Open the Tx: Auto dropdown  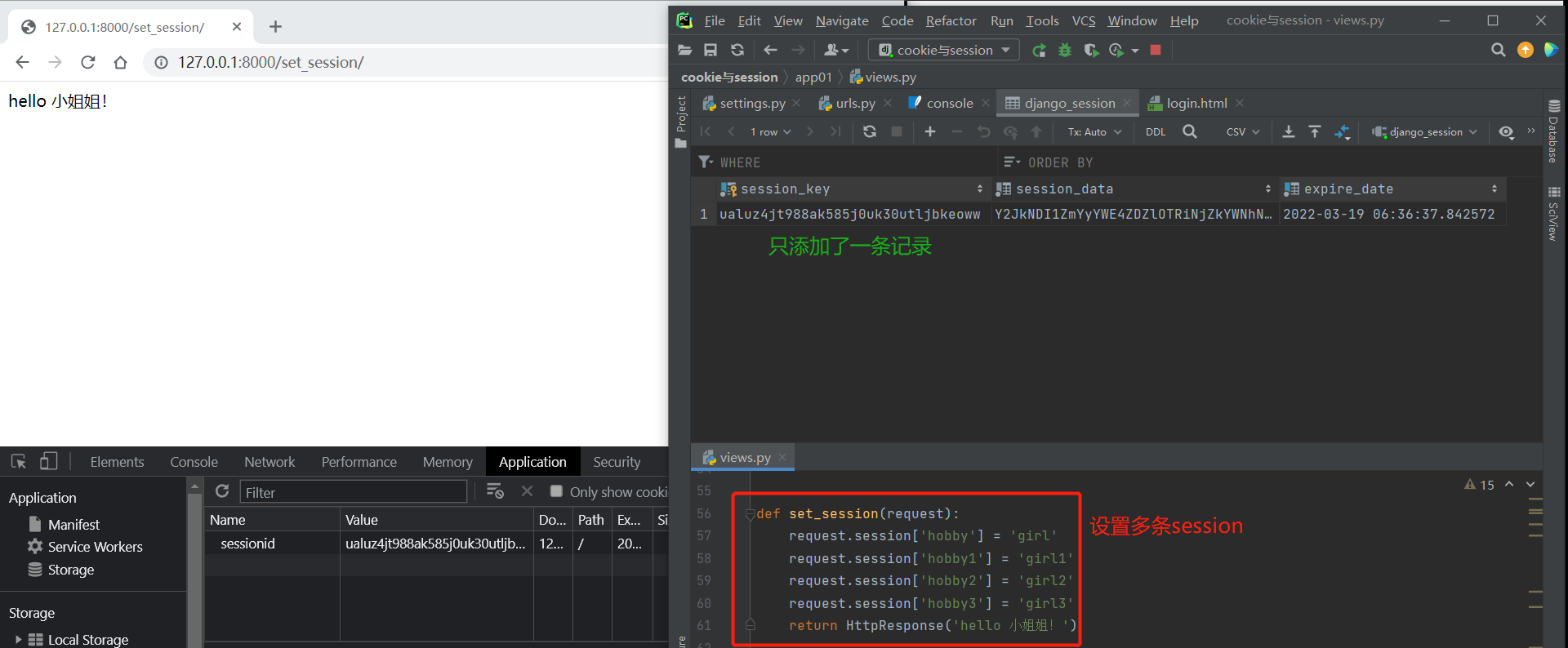coord(1094,132)
